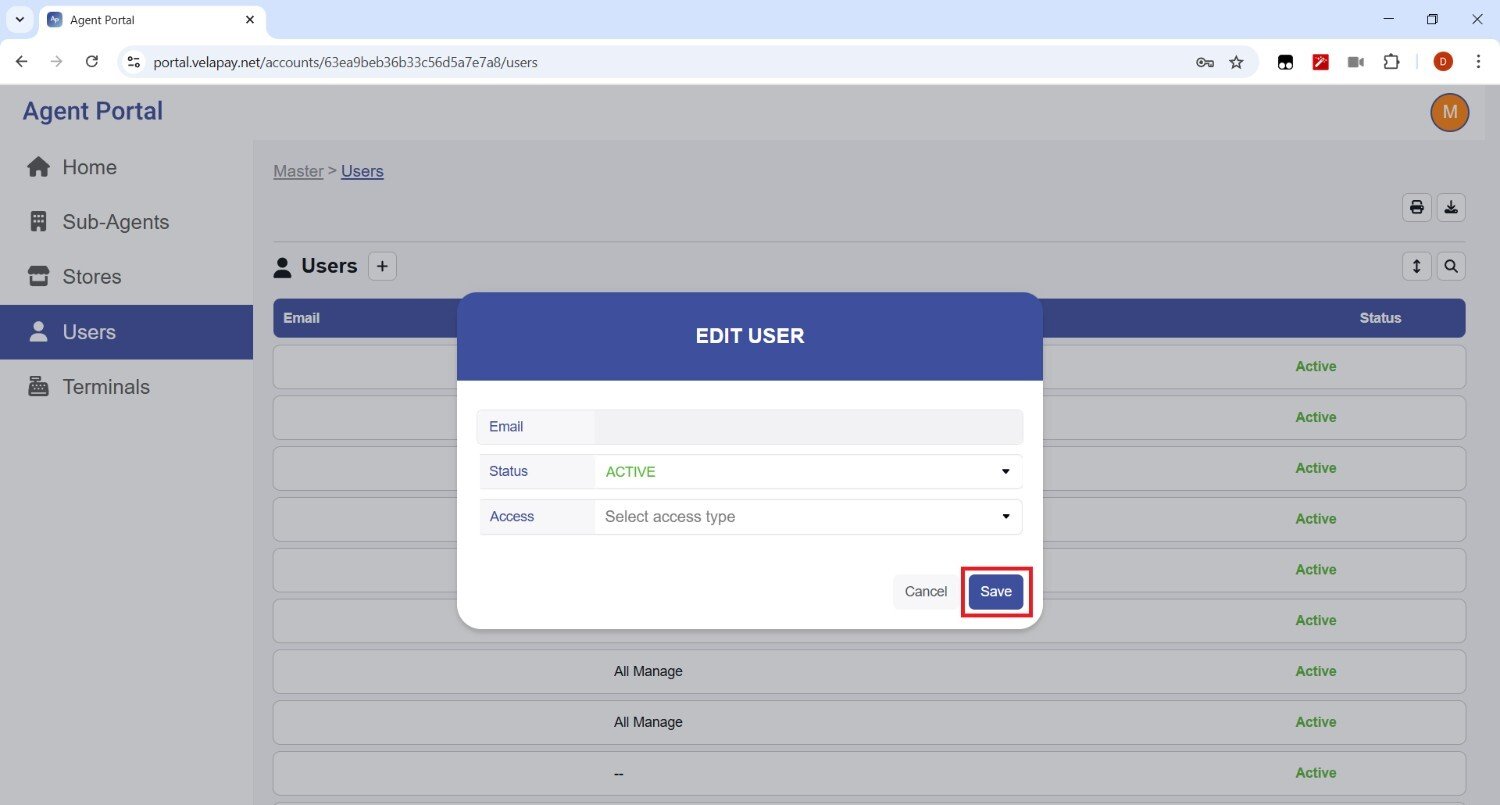Click the download export icon
The width and height of the screenshot is (1500, 805).
pyautogui.click(x=1451, y=207)
